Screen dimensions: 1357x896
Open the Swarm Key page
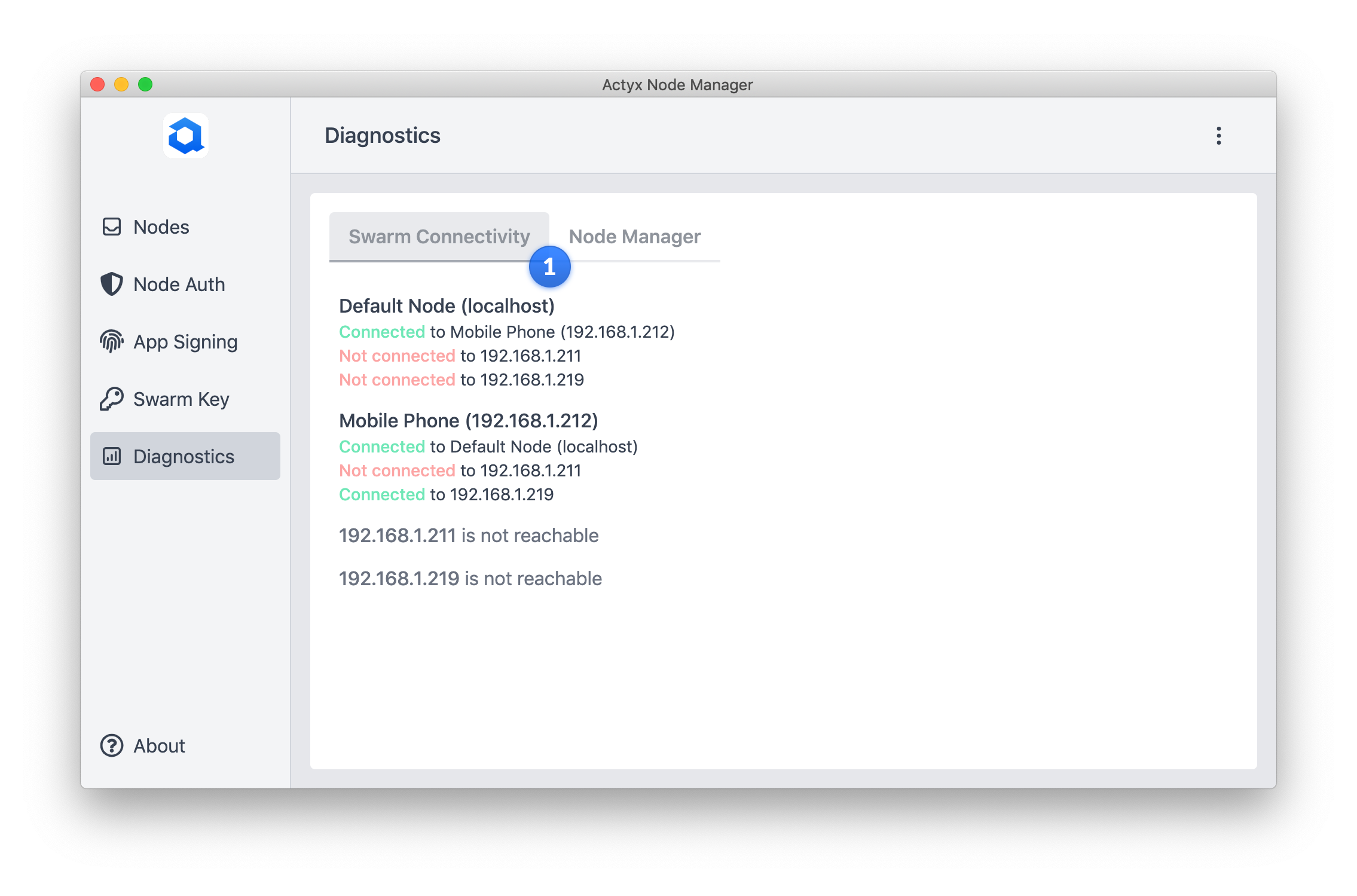[181, 399]
